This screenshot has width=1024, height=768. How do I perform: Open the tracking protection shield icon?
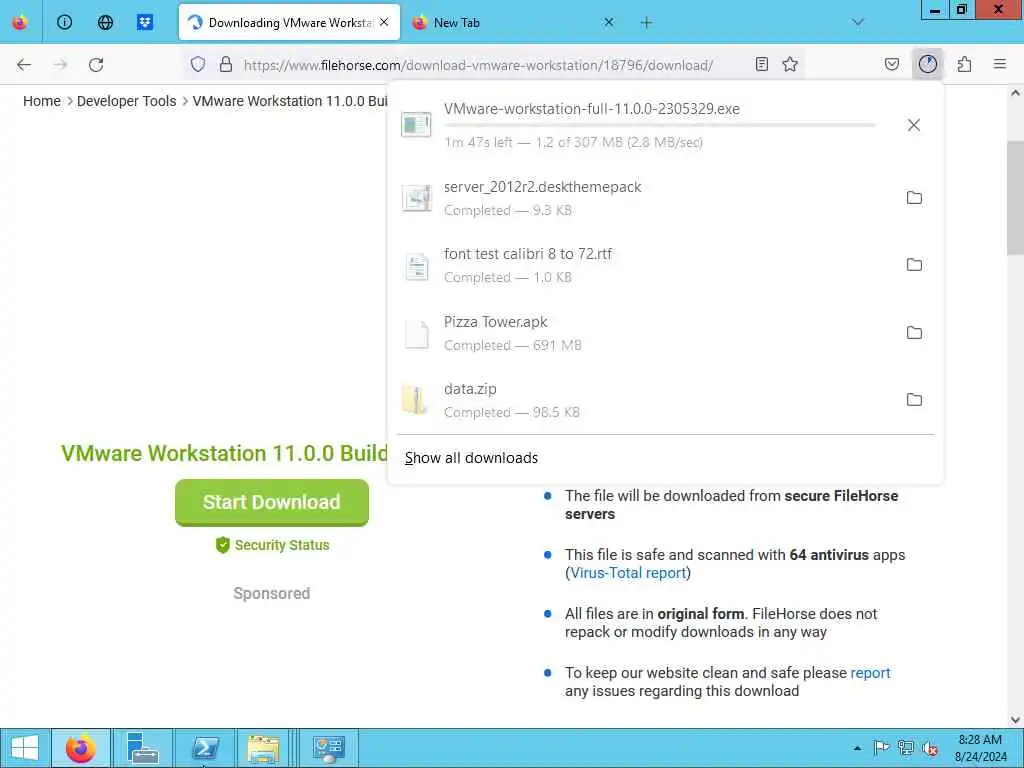click(x=198, y=64)
